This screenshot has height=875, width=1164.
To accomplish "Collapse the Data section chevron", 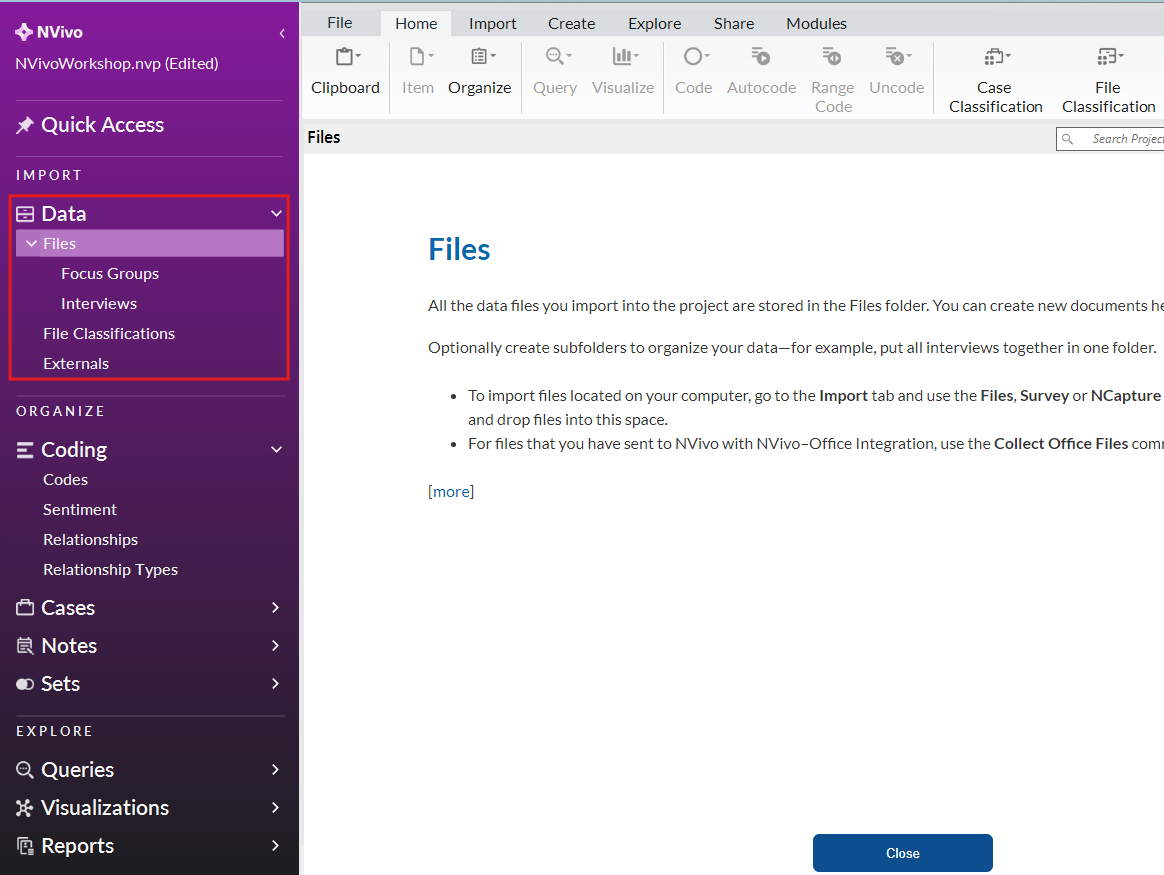I will pos(276,214).
